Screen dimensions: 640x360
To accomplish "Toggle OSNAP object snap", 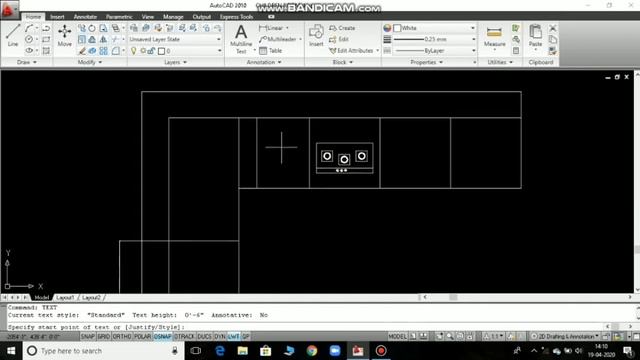I will coord(162,336).
